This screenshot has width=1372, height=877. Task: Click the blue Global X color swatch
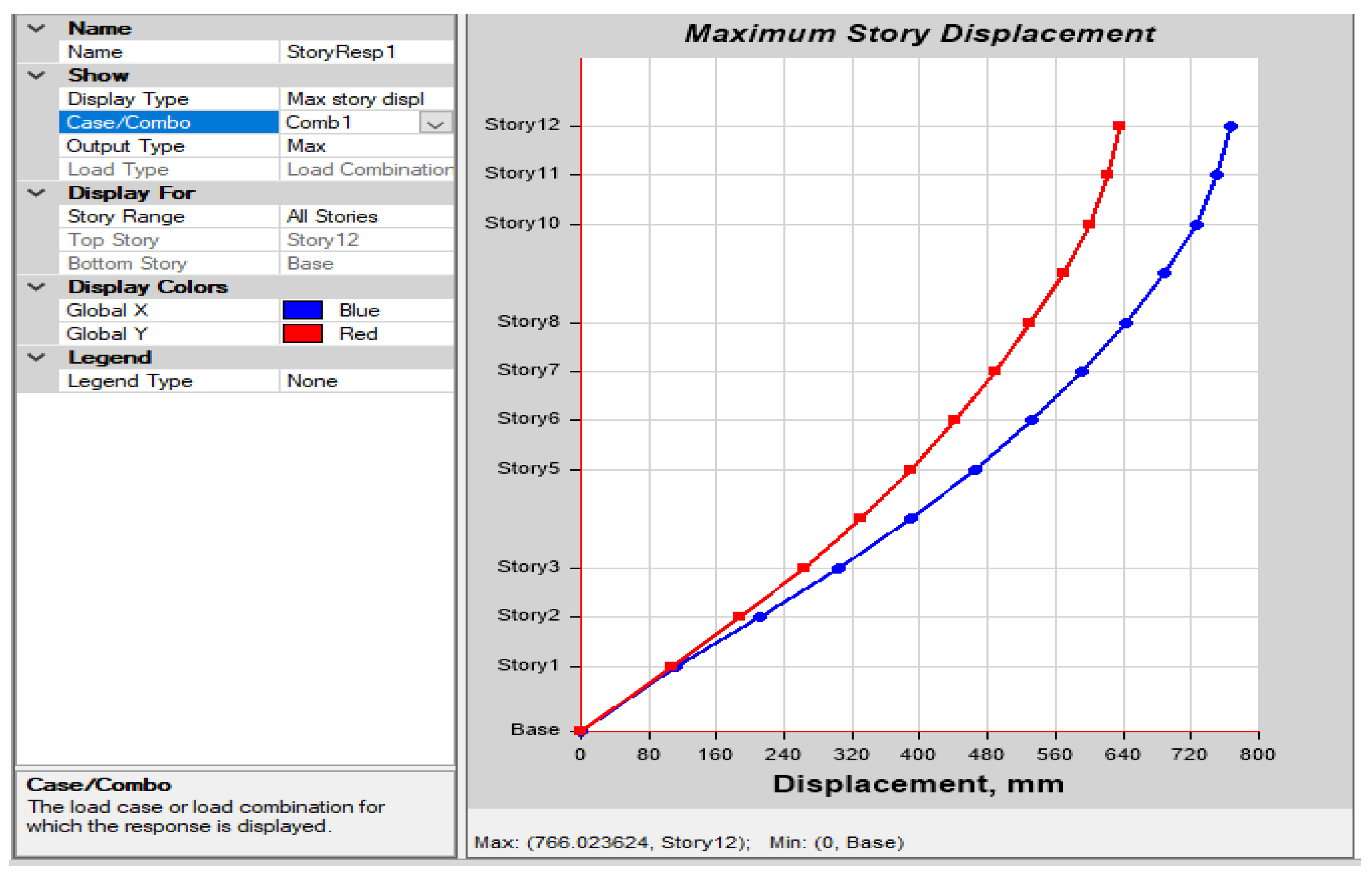(x=302, y=310)
